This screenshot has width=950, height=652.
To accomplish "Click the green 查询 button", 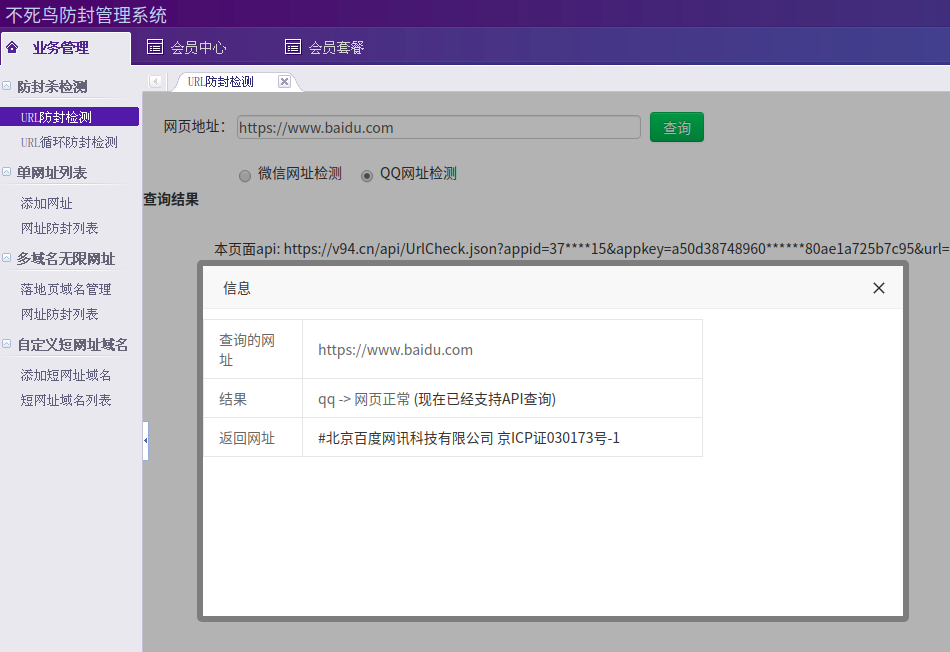I will (677, 127).
